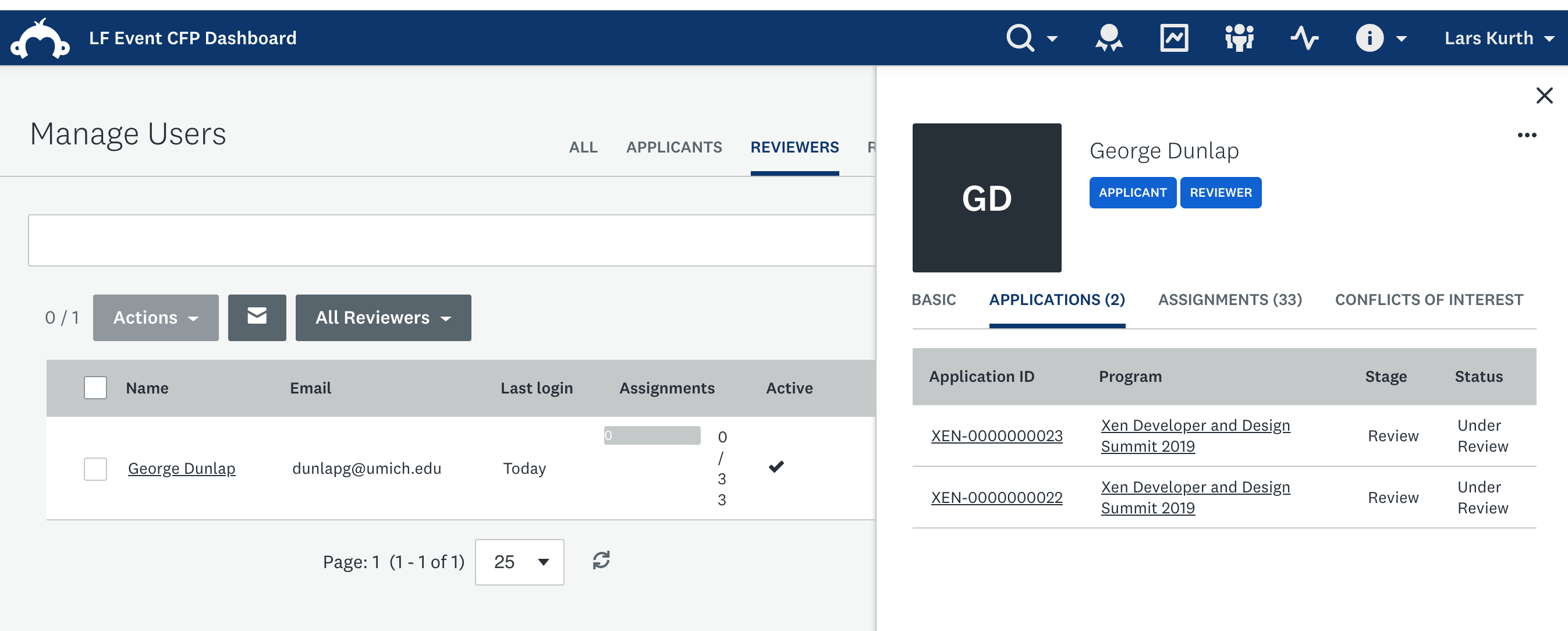This screenshot has height=631, width=1568.
Task: Open the CONFLICTS OF INTEREST tab
Action: click(1429, 299)
